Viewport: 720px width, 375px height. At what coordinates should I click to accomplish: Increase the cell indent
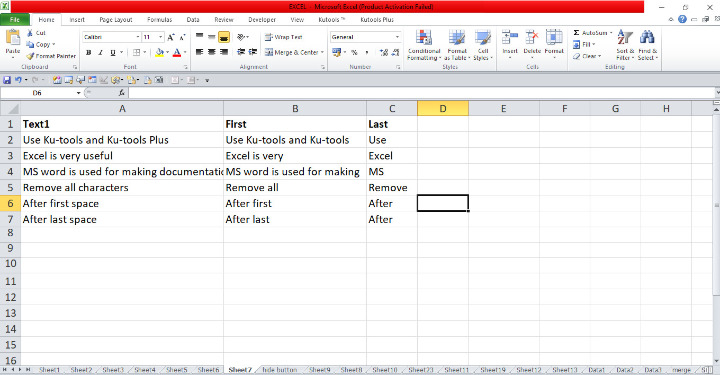coord(253,52)
